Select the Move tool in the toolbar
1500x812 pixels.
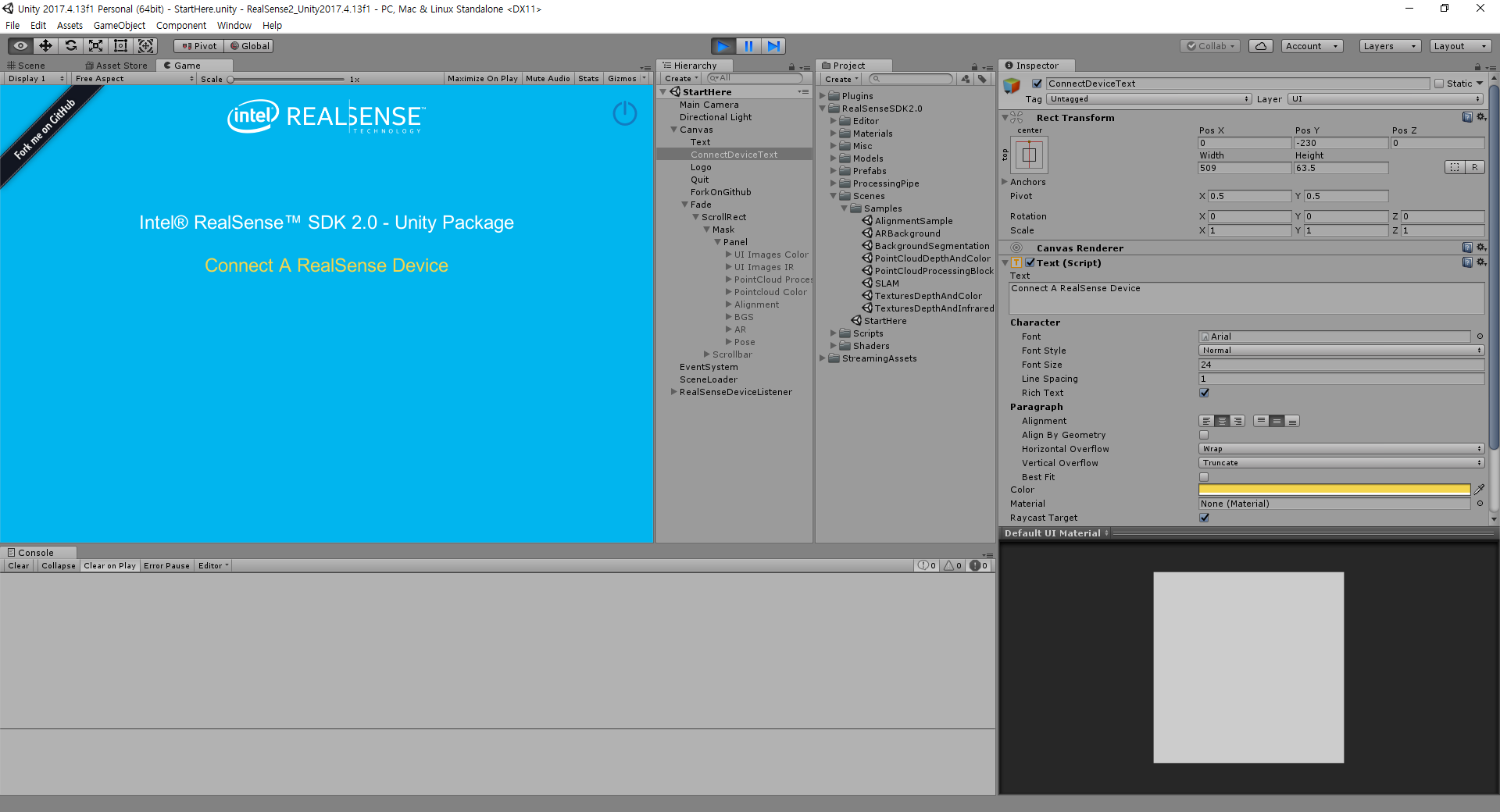pyautogui.click(x=45, y=46)
